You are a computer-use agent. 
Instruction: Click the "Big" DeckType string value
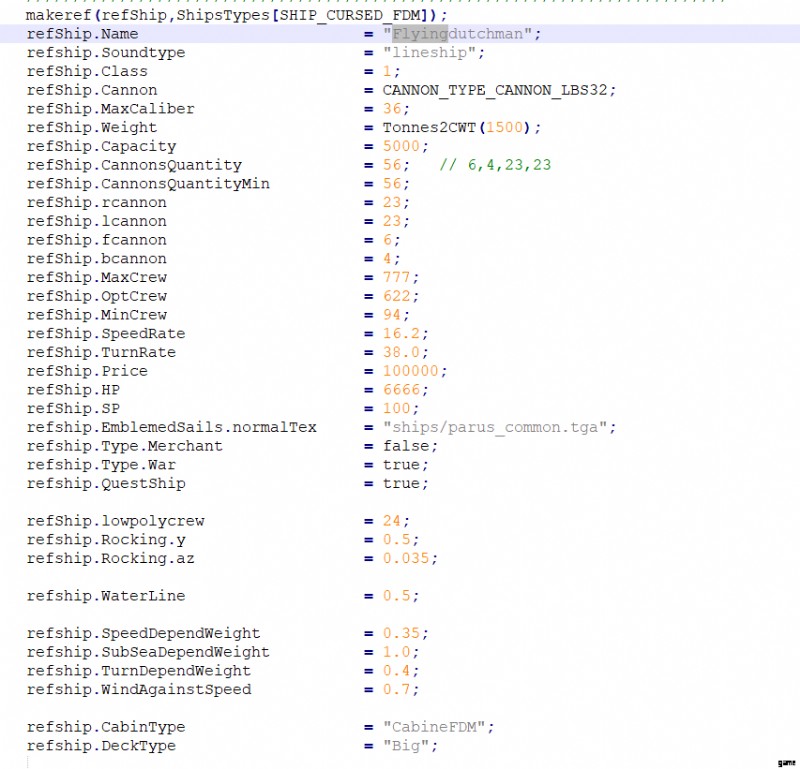point(406,746)
